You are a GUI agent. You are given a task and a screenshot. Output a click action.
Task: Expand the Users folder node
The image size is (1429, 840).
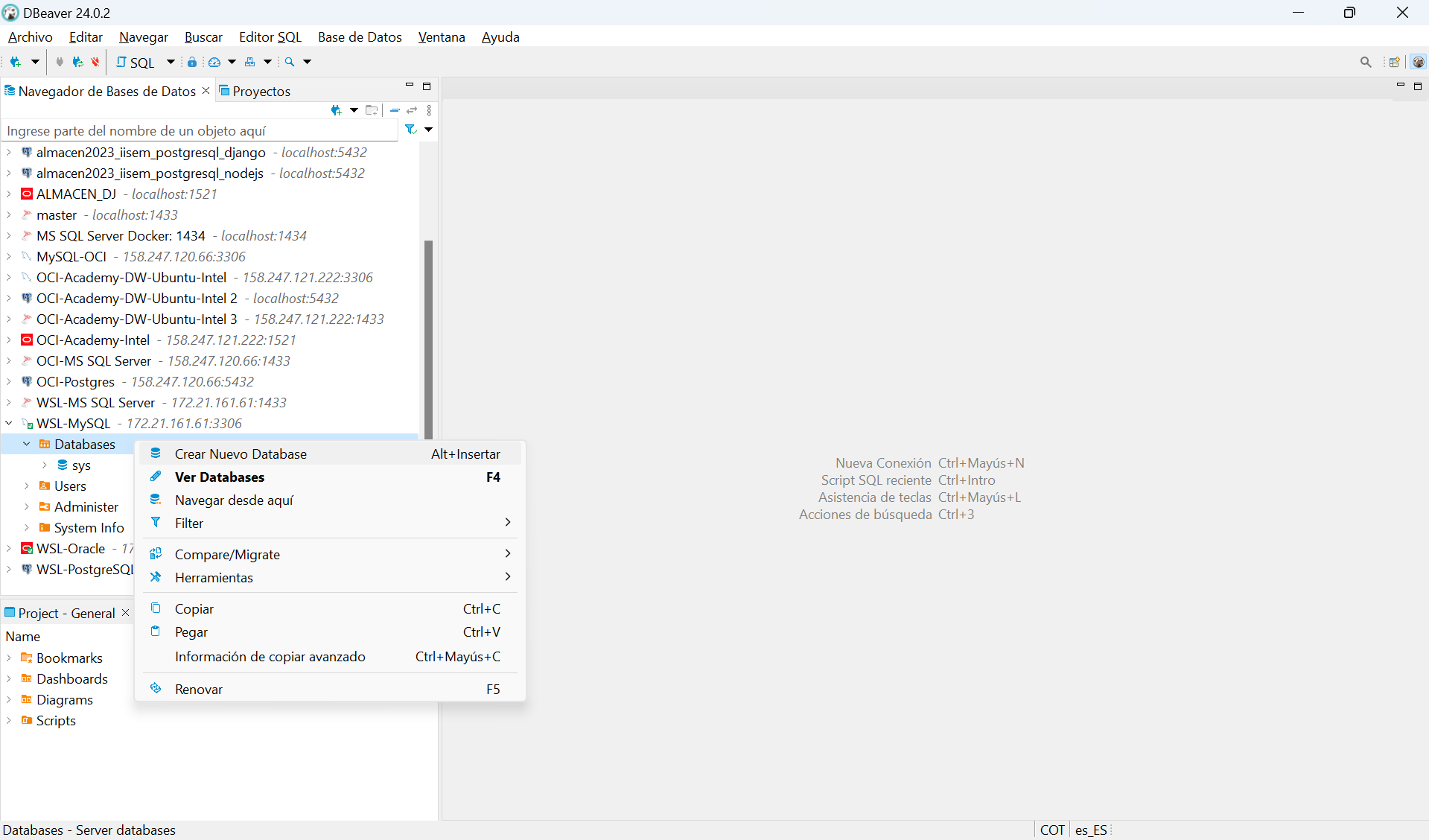point(27,486)
